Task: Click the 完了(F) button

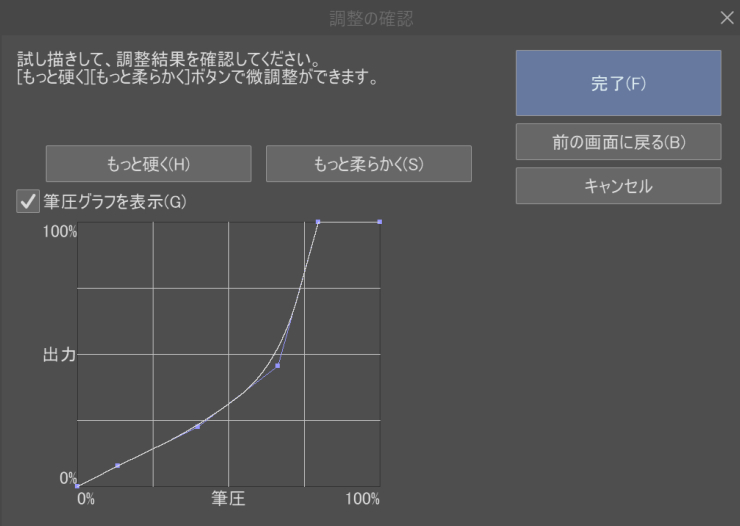Action: [x=618, y=83]
